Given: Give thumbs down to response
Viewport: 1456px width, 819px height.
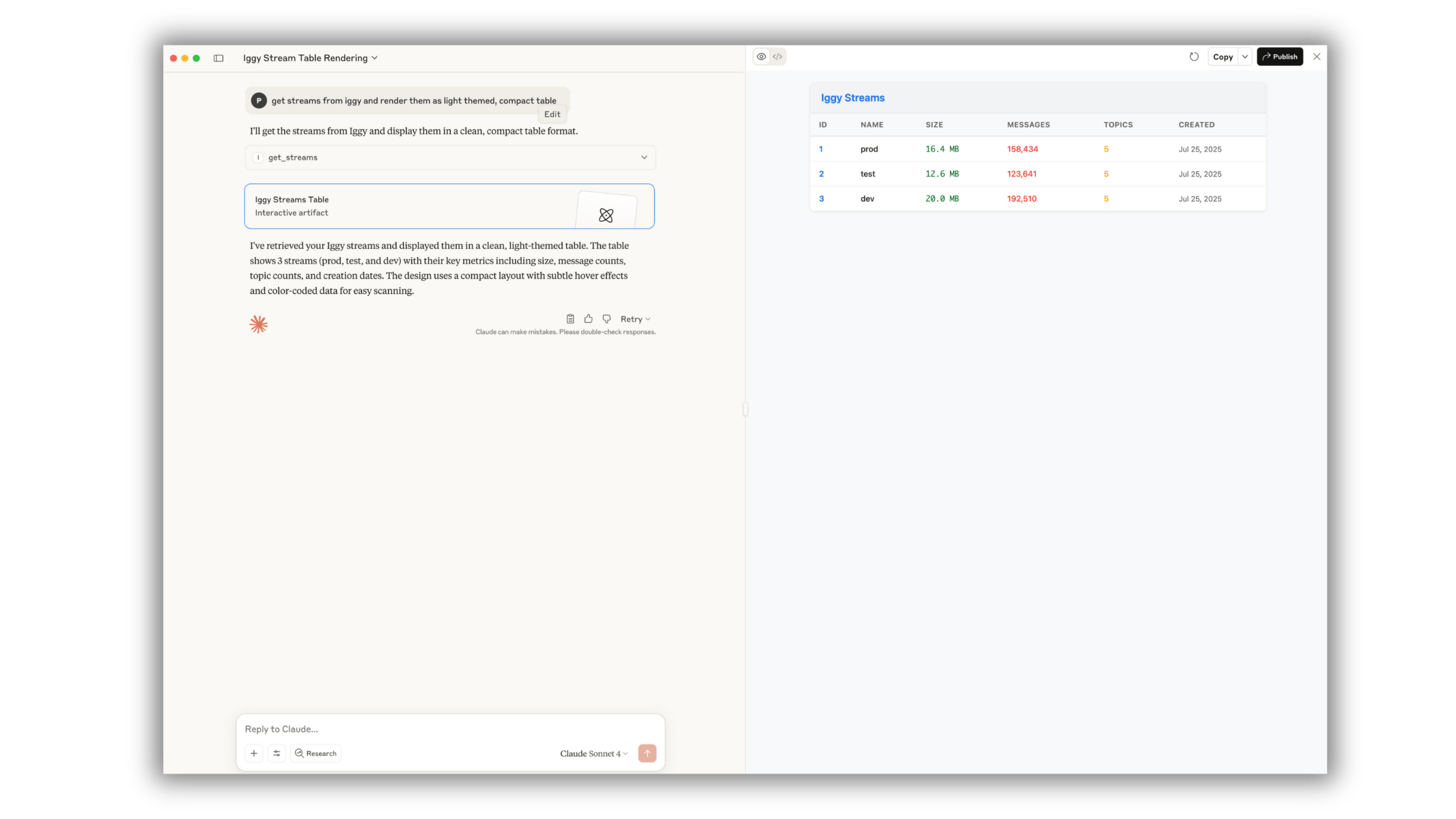Looking at the screenshot, I should [606, 319].
